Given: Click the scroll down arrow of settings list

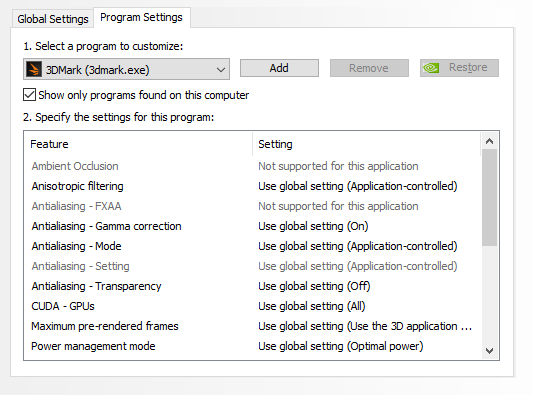Looking at the screenshot, I should (x=489, y=350).
